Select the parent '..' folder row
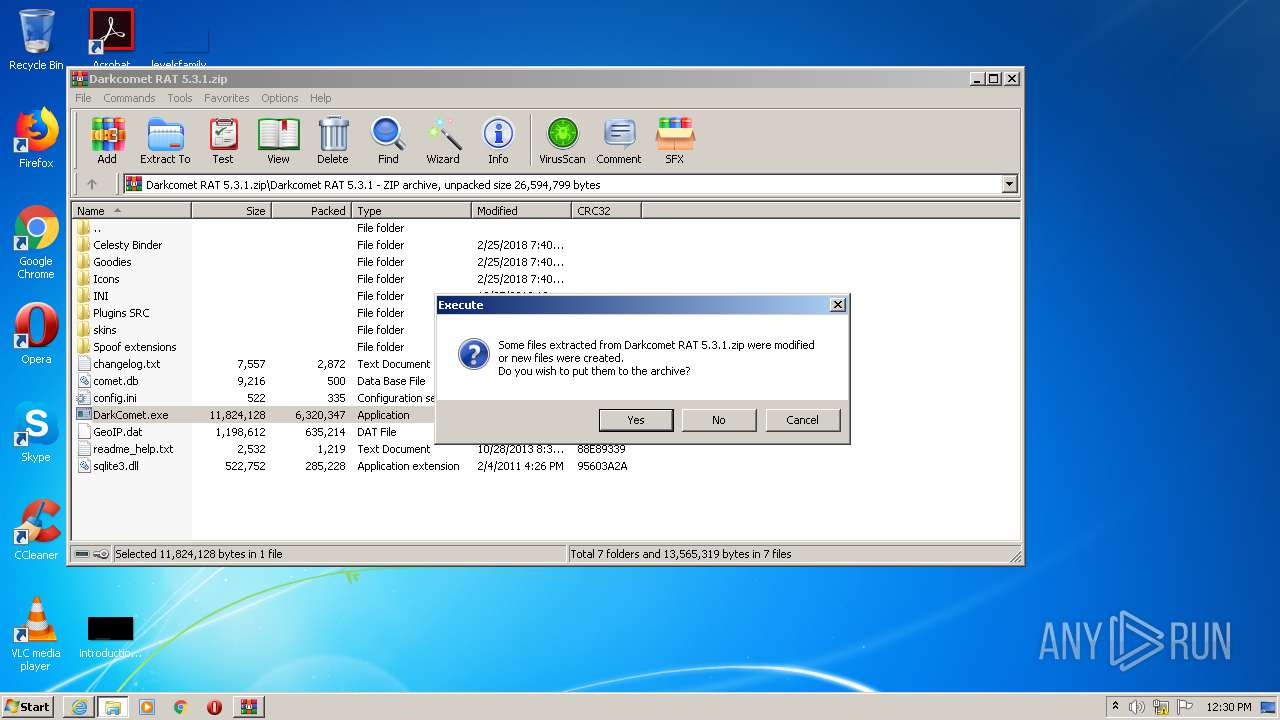The width and height of the screenshot is (1280, 720). click(x=96, y=228)
